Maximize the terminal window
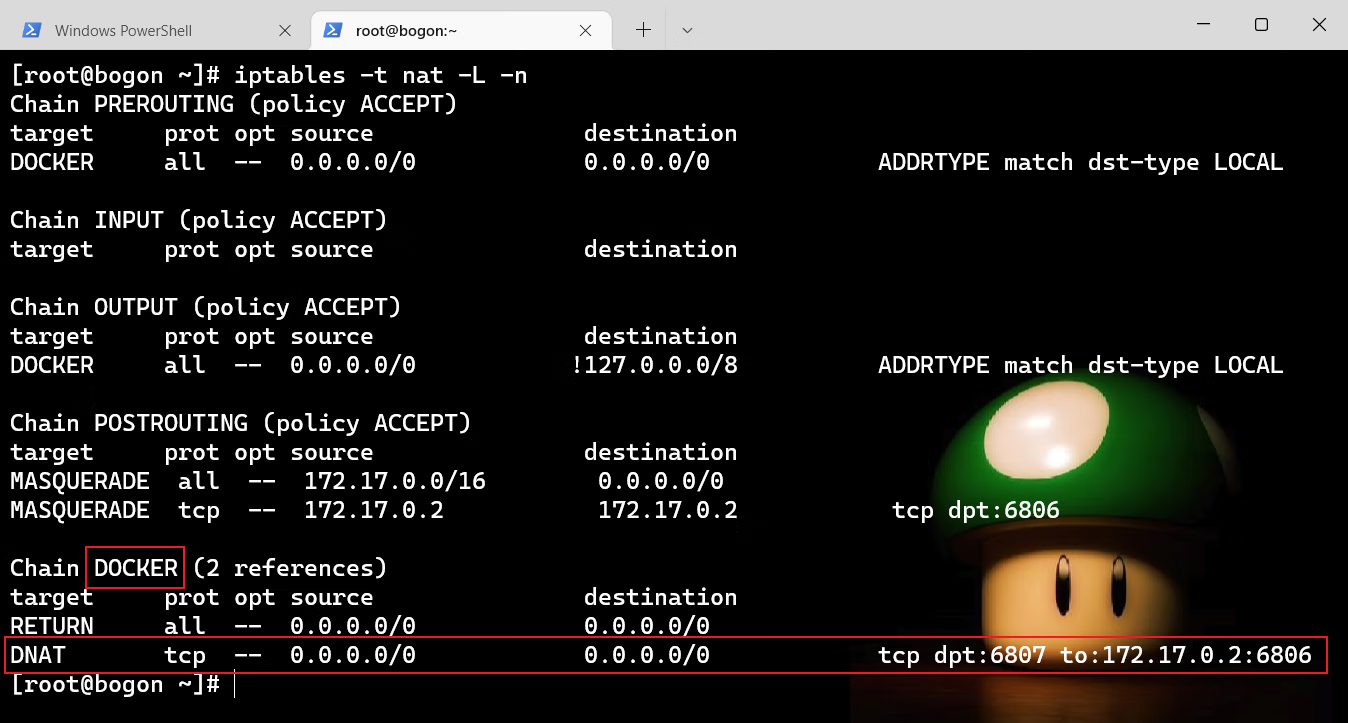 click(x=1261, y=25)
